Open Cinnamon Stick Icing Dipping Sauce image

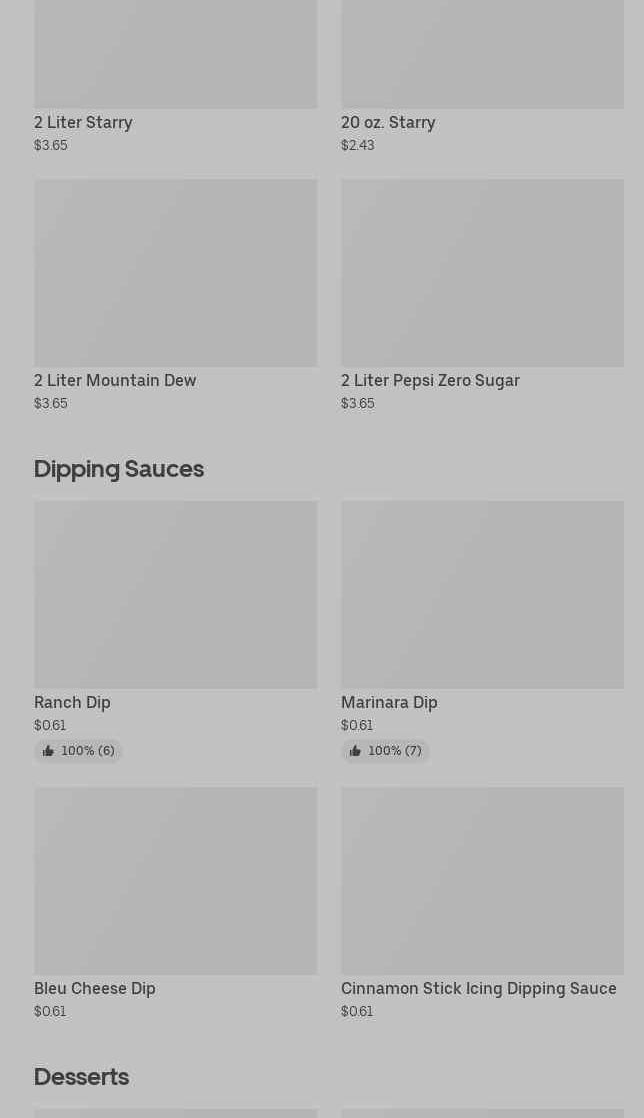click(482, 881)
